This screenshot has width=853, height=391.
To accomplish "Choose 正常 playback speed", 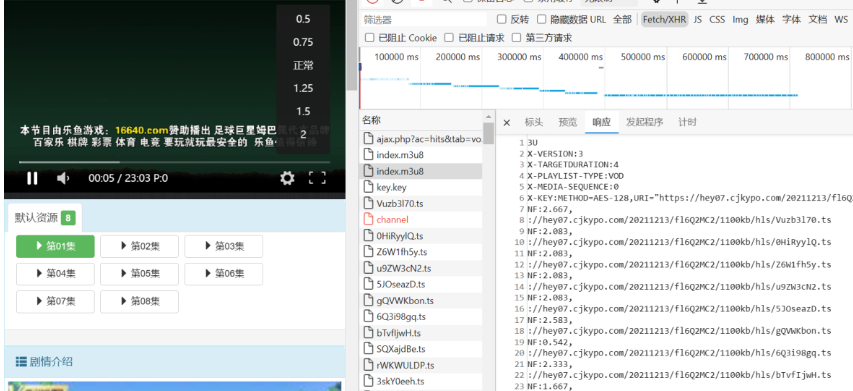I will [303, 65].
